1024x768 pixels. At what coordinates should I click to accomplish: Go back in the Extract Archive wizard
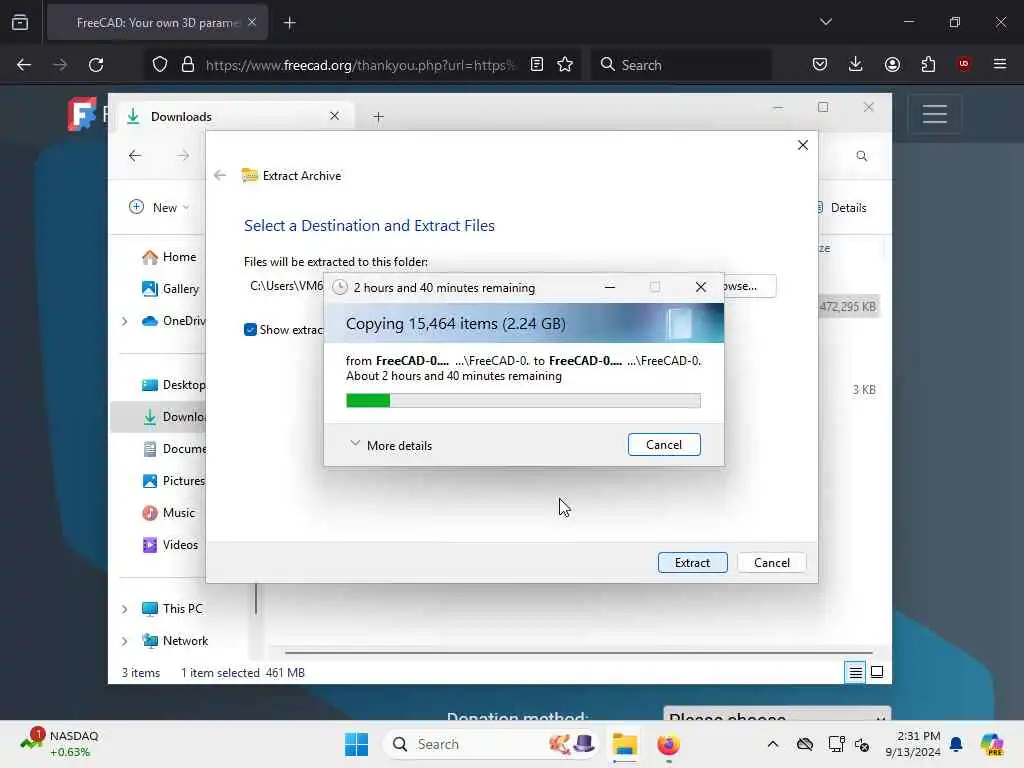[220, 175]
